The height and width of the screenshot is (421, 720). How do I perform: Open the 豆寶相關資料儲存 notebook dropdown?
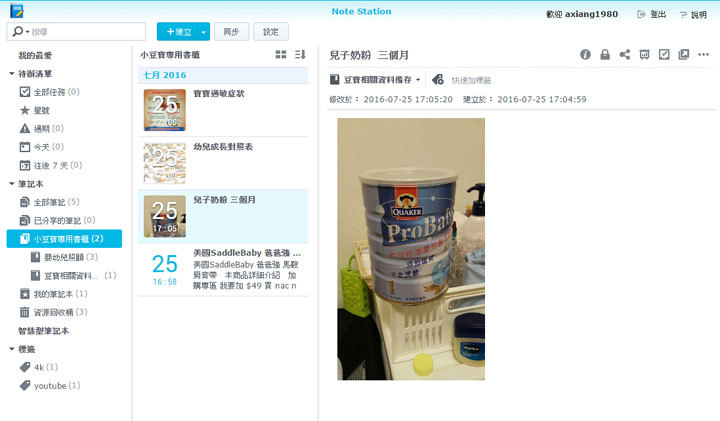[375, 79]
